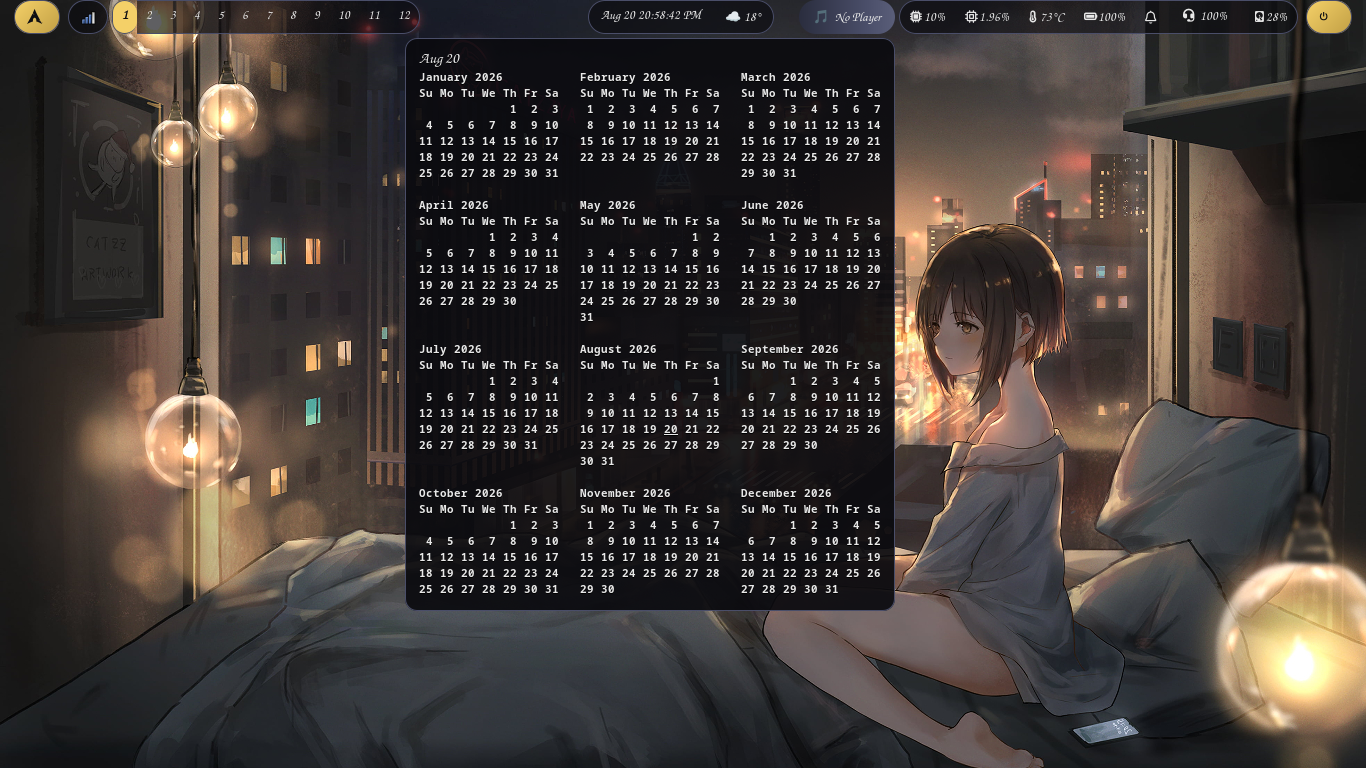The width and height of the screenshot is (1366, 768).
Task: Click the May 2026 month title
Action: [x=608, y=205]
